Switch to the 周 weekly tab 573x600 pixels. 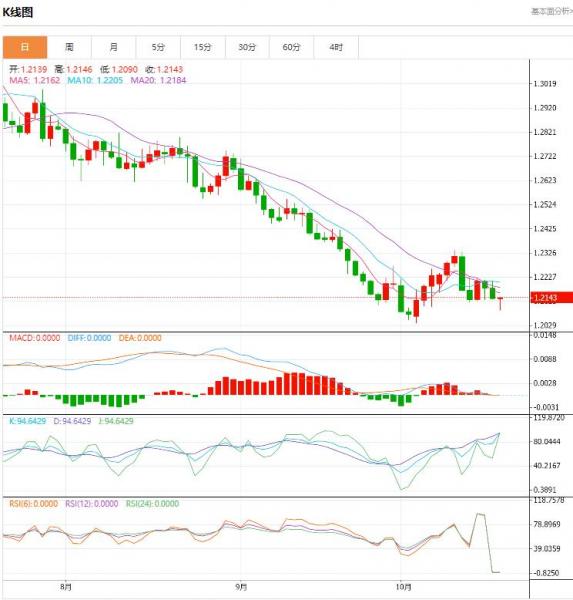click(x=69, y=47)
